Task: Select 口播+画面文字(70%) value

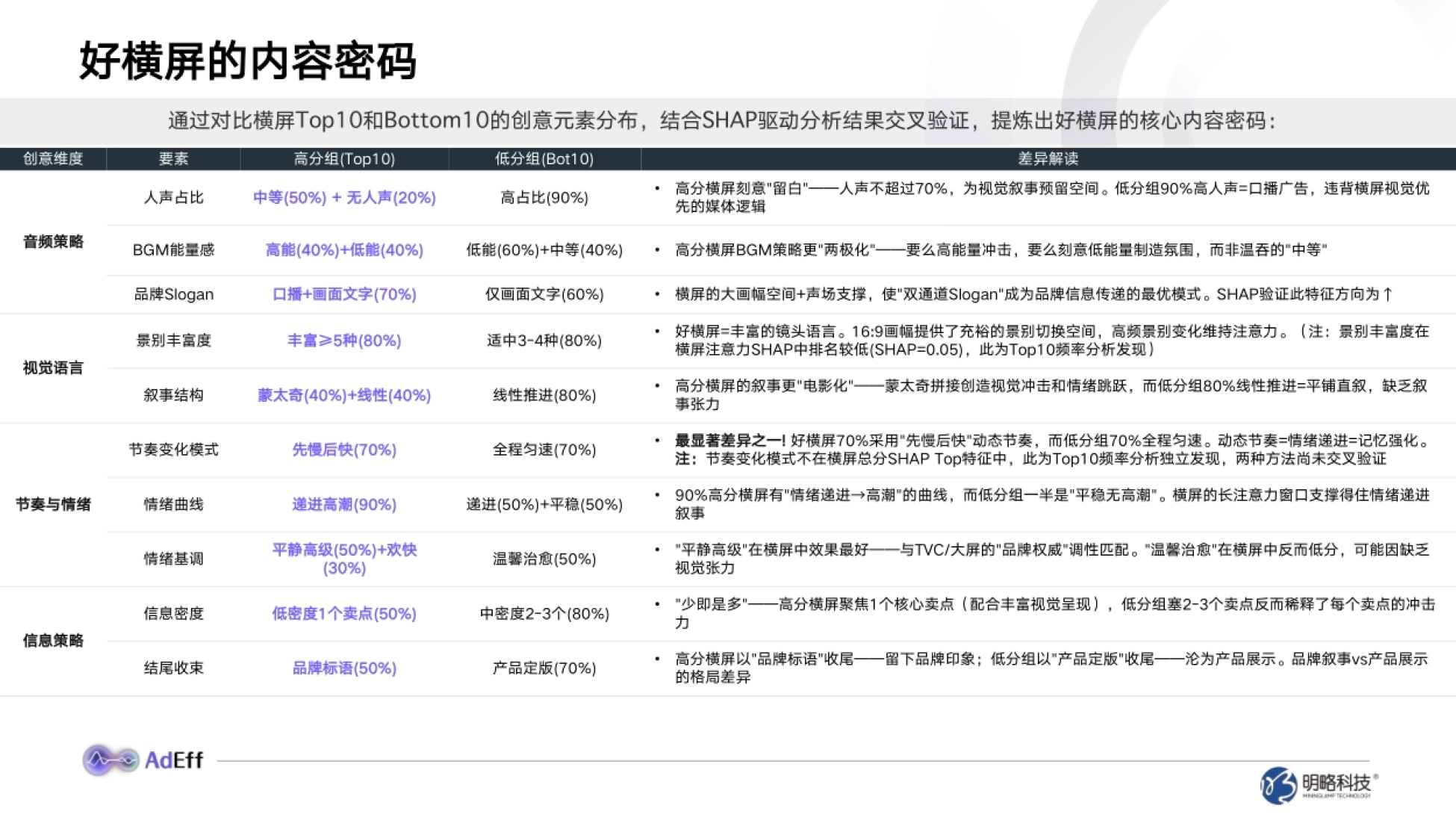Action: click(344, 294)
